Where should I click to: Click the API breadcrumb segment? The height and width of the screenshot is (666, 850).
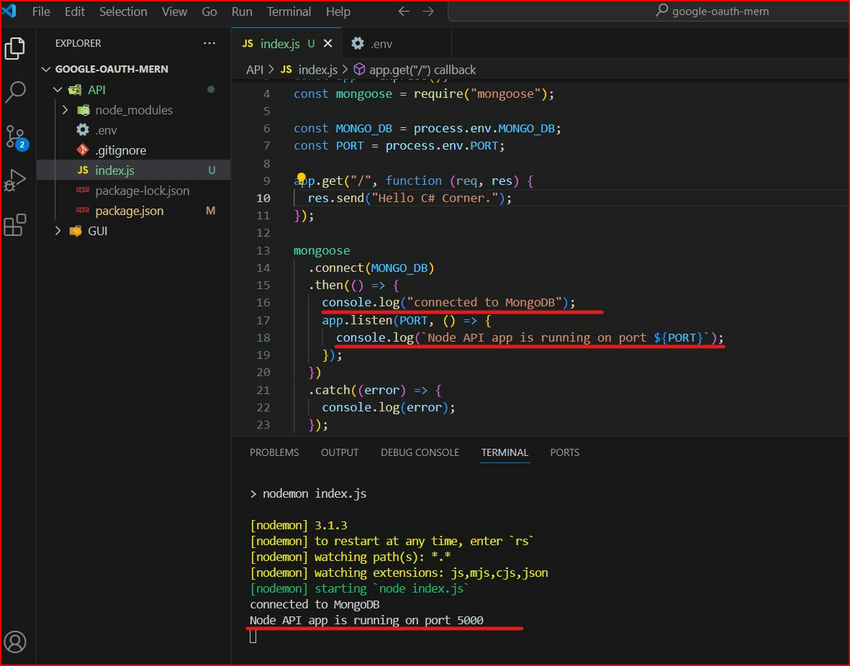pyautogui.click(x=255, y=70)
